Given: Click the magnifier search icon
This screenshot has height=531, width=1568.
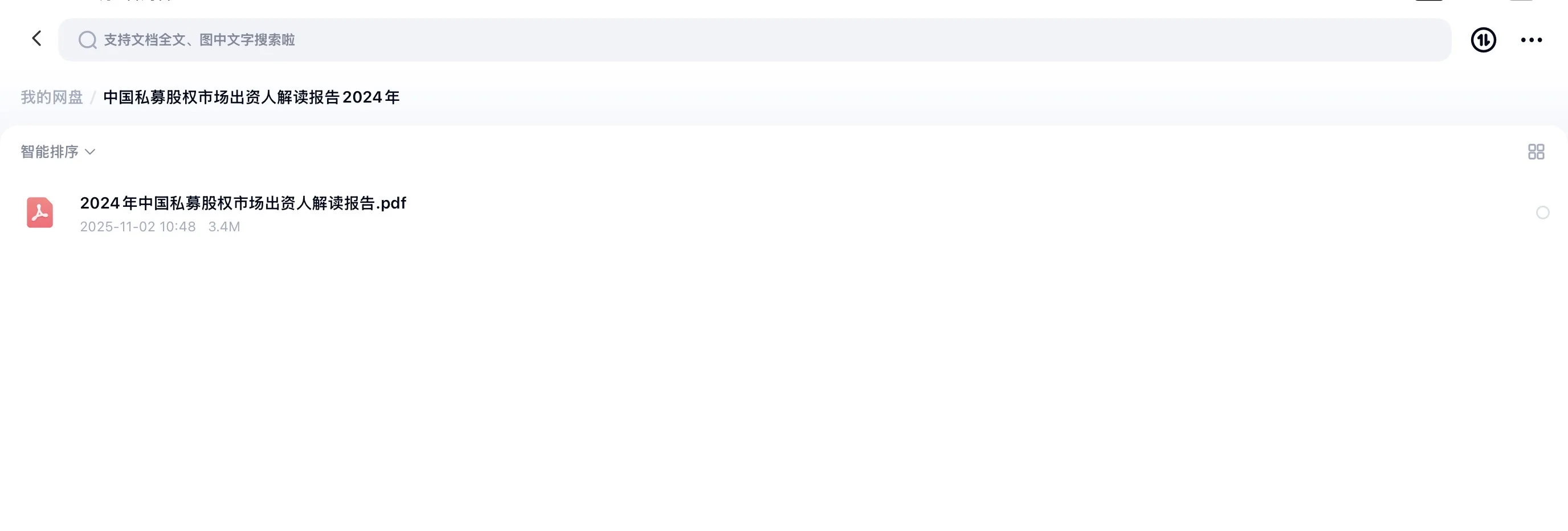Looking at the screenshot, I should point(87,39).
